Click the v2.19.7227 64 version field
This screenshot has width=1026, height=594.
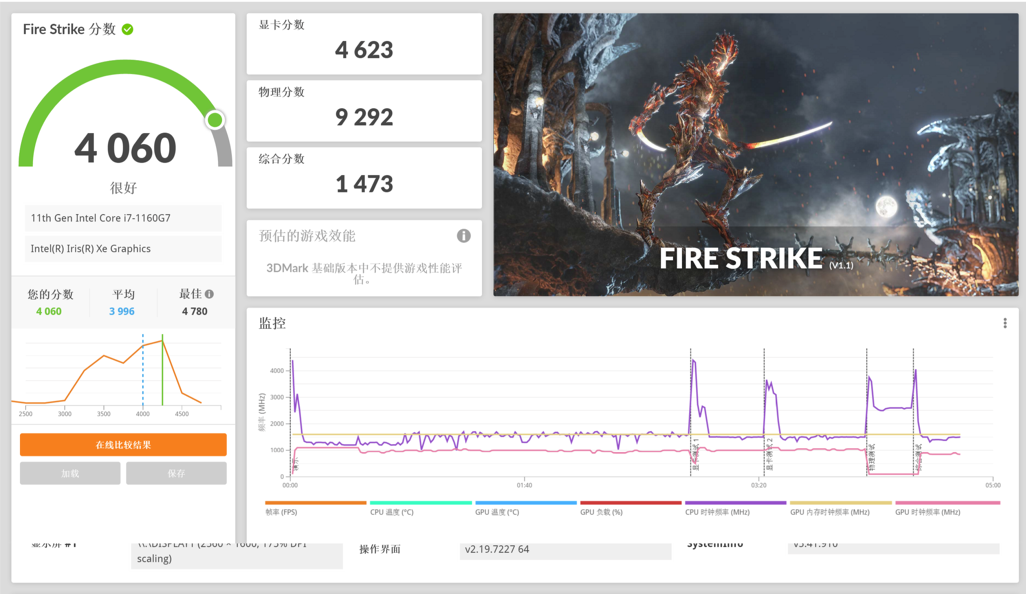point(565,550)
